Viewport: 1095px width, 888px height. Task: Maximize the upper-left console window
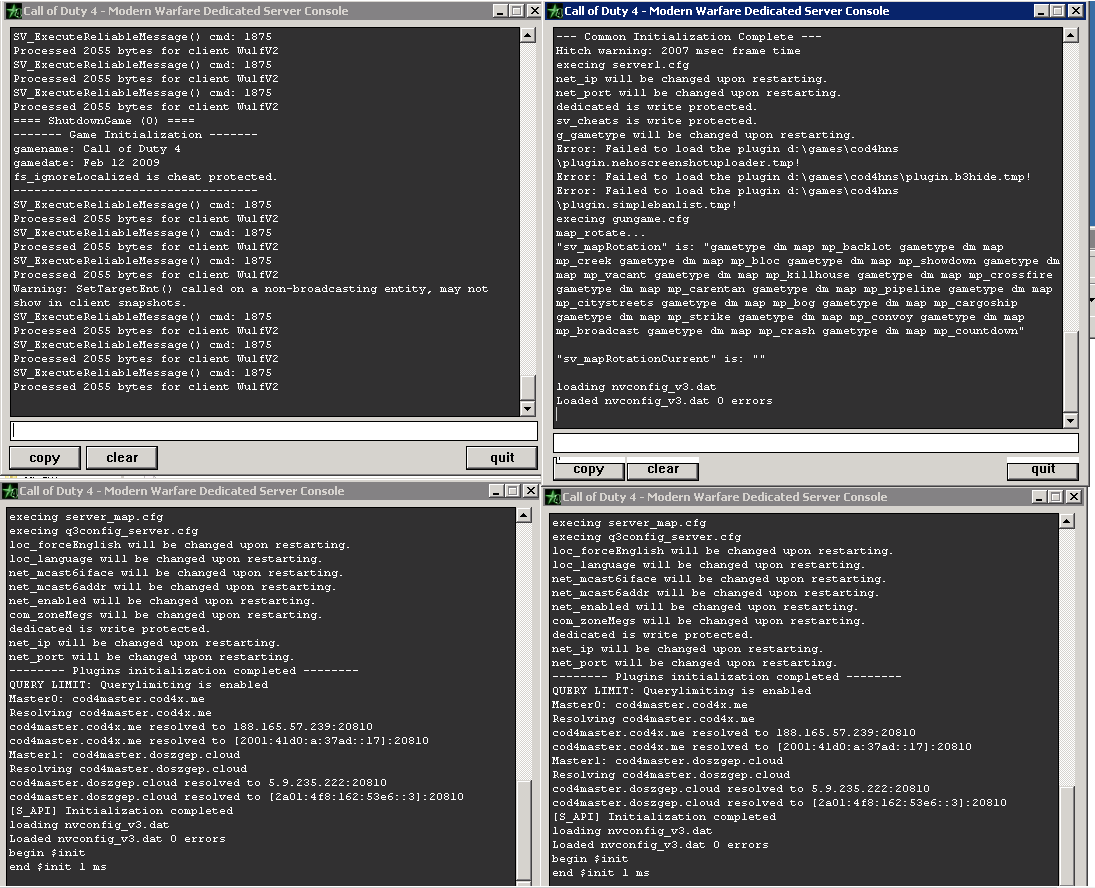pos(516,10)
